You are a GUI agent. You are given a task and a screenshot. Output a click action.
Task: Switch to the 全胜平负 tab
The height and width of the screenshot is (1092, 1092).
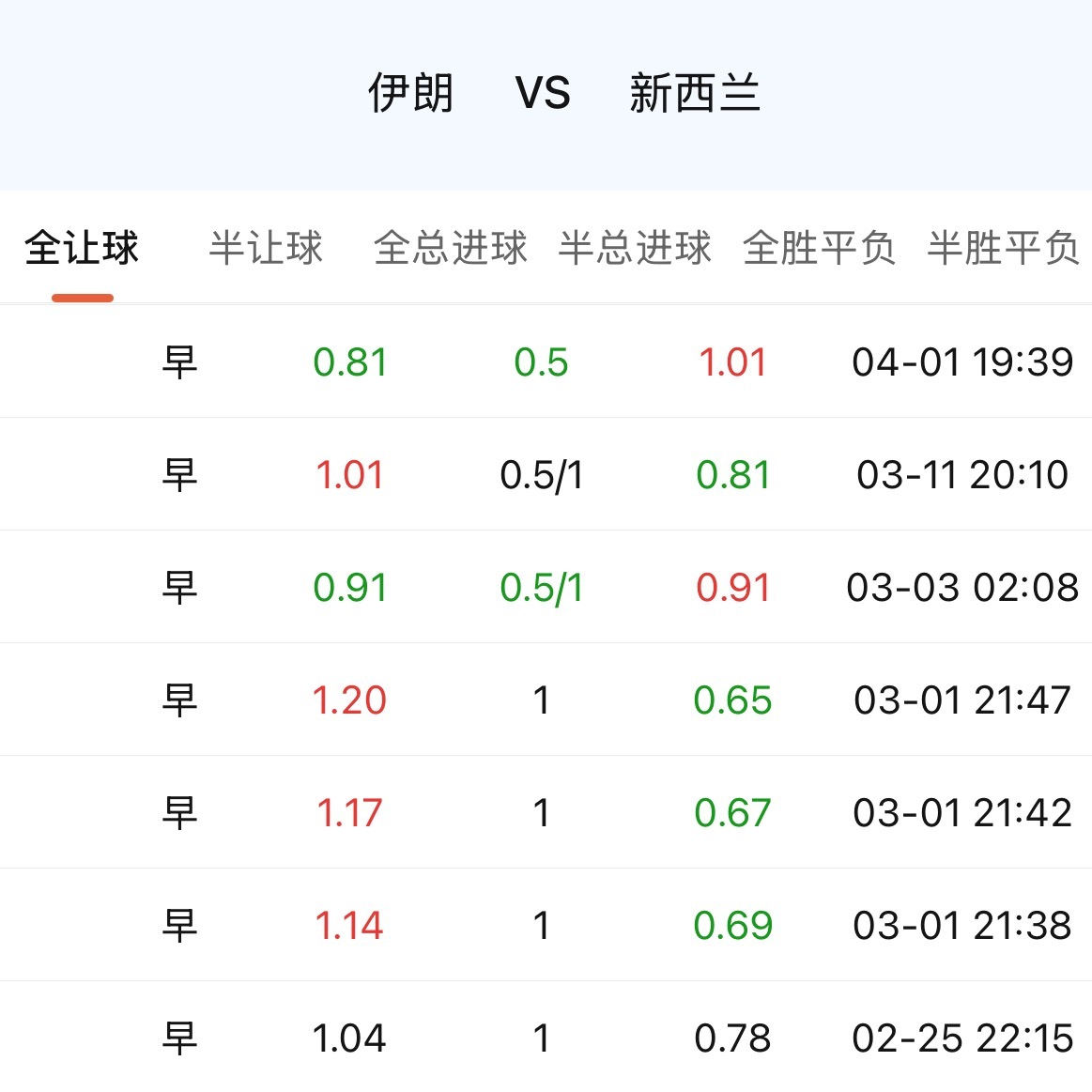coord(819,247)
